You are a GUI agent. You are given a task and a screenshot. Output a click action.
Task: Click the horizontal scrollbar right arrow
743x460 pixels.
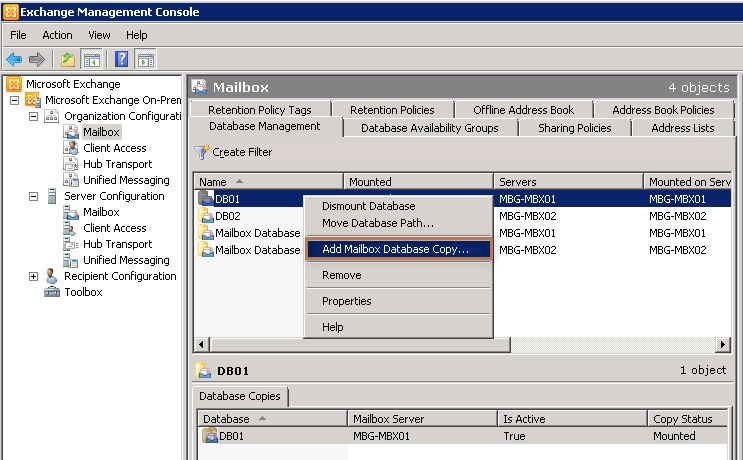tap(723, 344)
